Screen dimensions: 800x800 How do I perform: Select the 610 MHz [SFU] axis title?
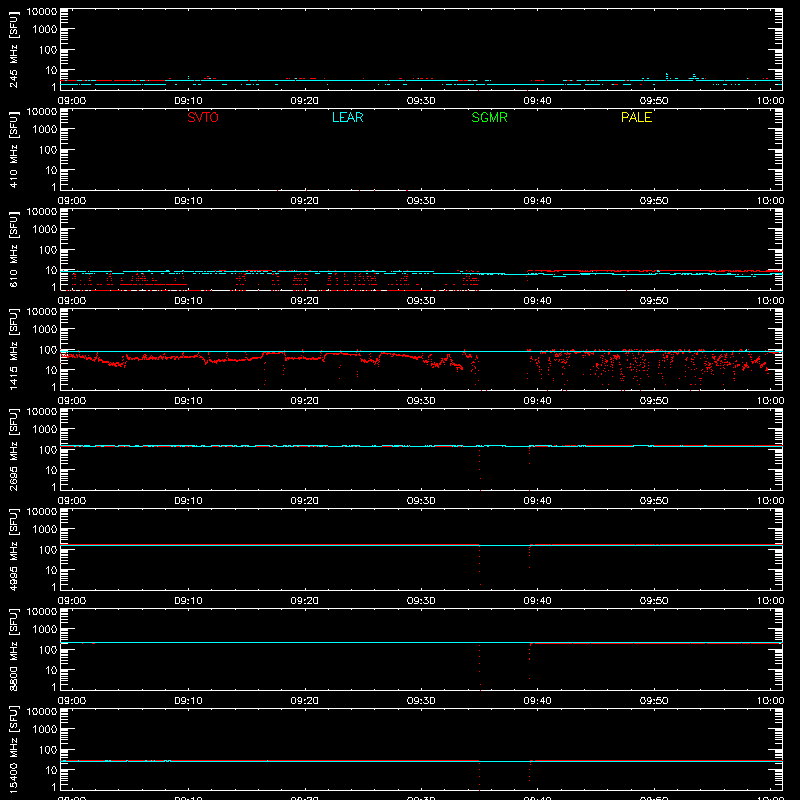tap(14, 249)
